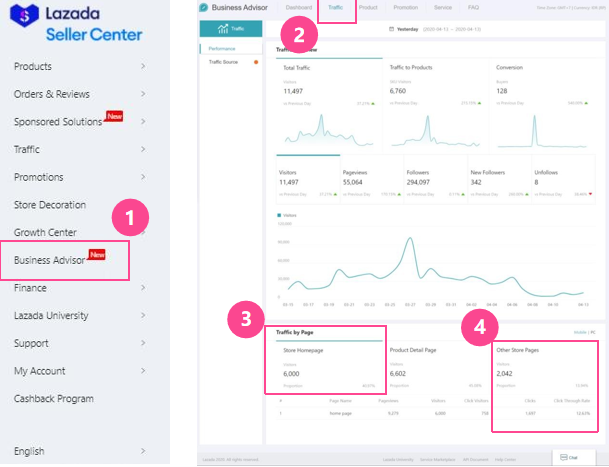Open the API Document footer link
This screenshot has height=467, width=609.
click(x=475, y=460)
